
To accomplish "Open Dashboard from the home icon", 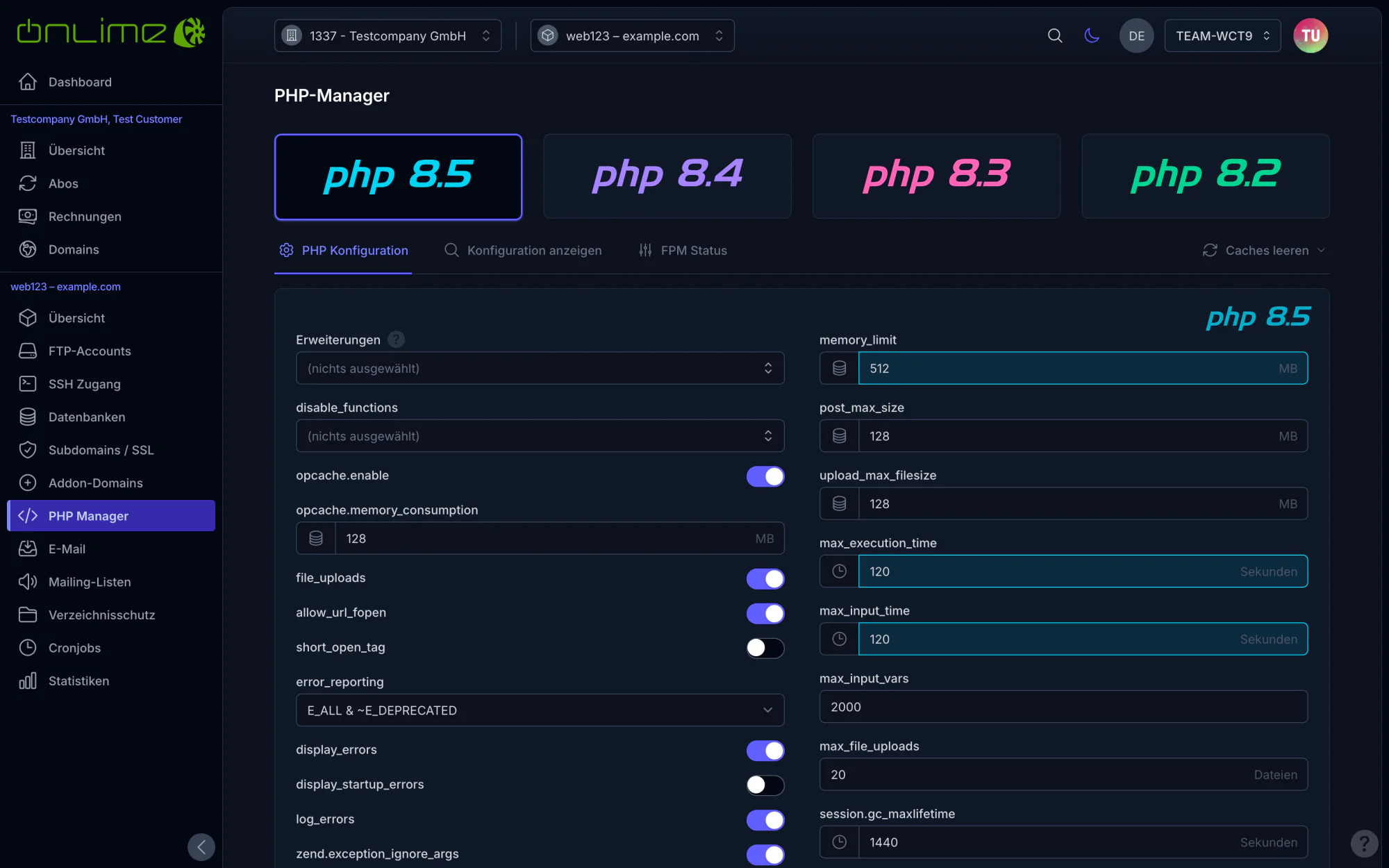I will [111, 82].
